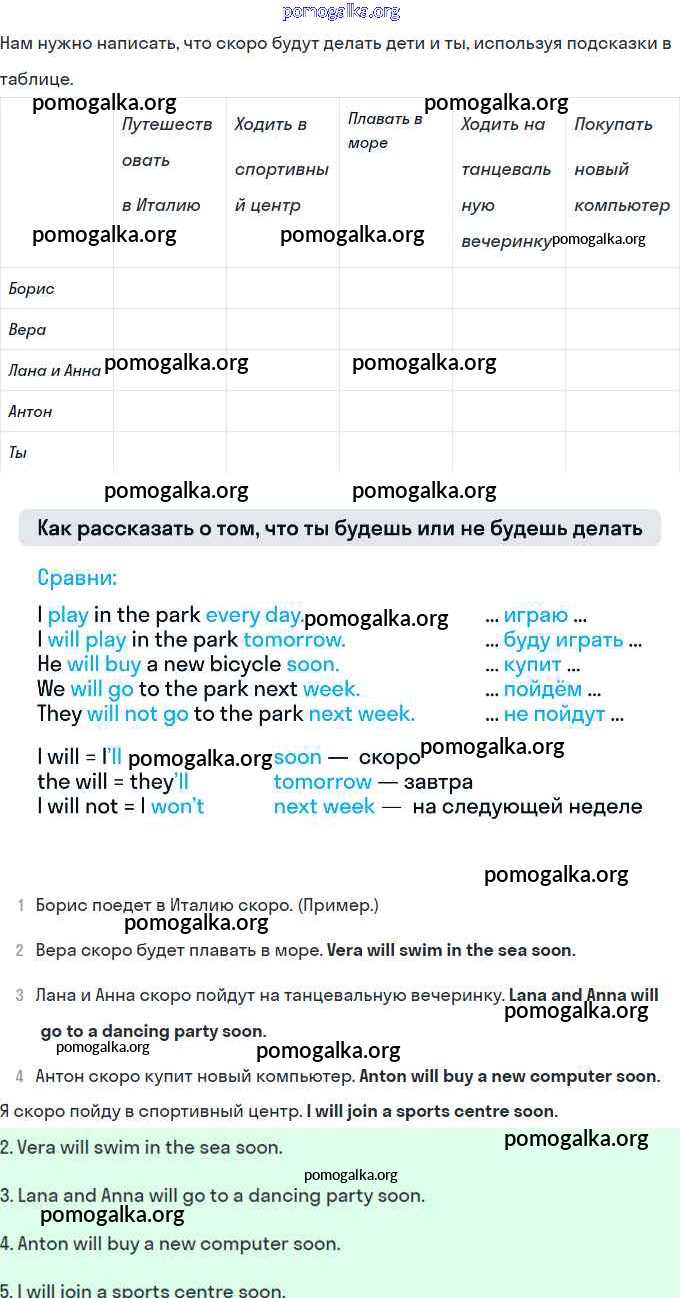This screenshot has width=680, height=1298.
Task: Click the "Плавать в море" column header
Action: pos(385,131)
